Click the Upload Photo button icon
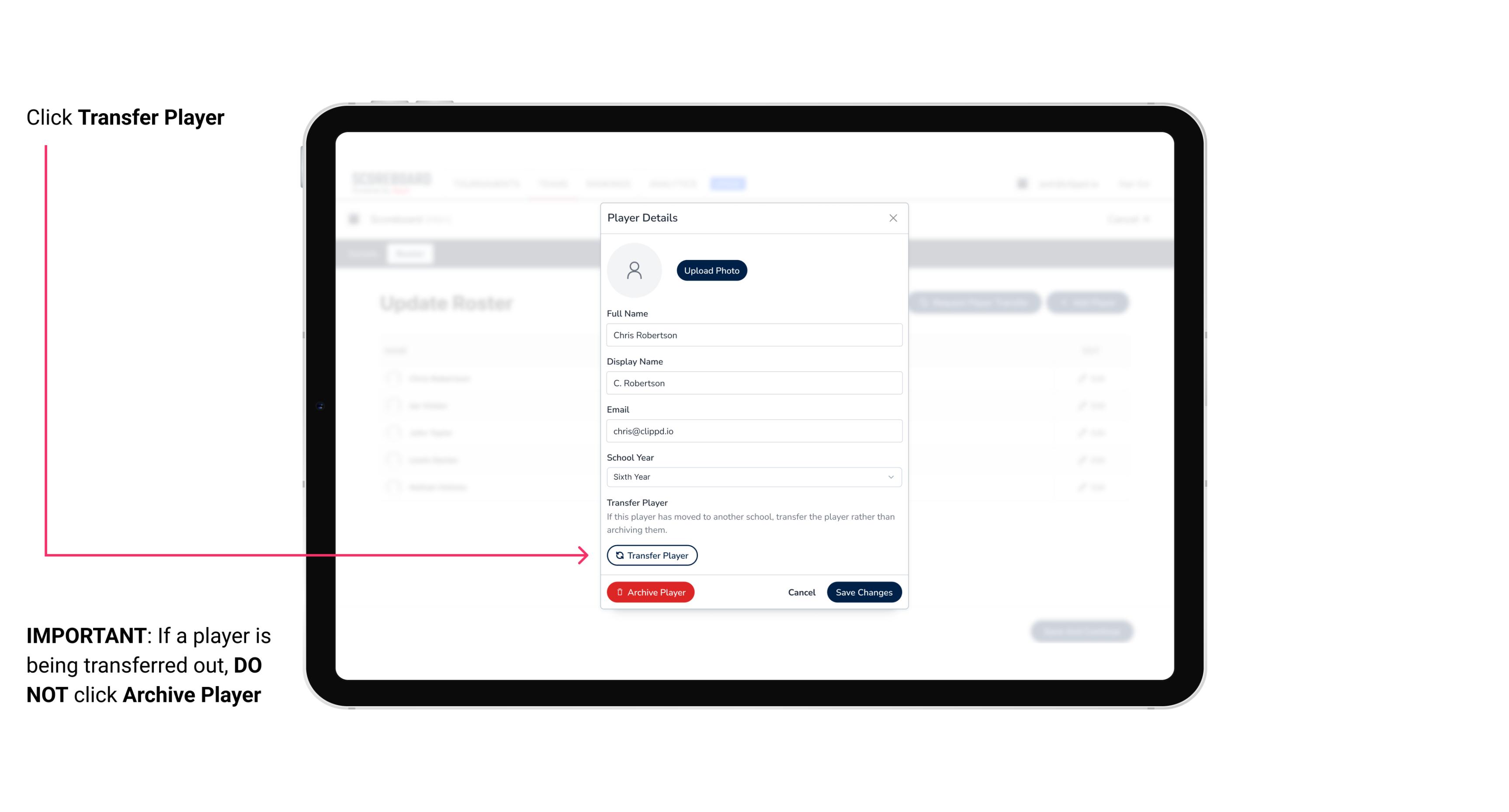This screenshot has width=1509, height=812. (x=712, y=270)
